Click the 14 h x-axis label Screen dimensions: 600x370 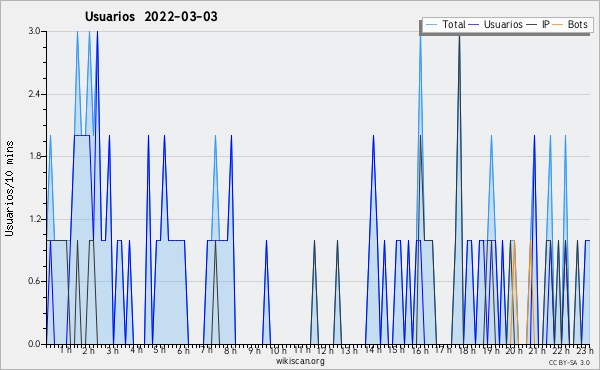[373, 350]
